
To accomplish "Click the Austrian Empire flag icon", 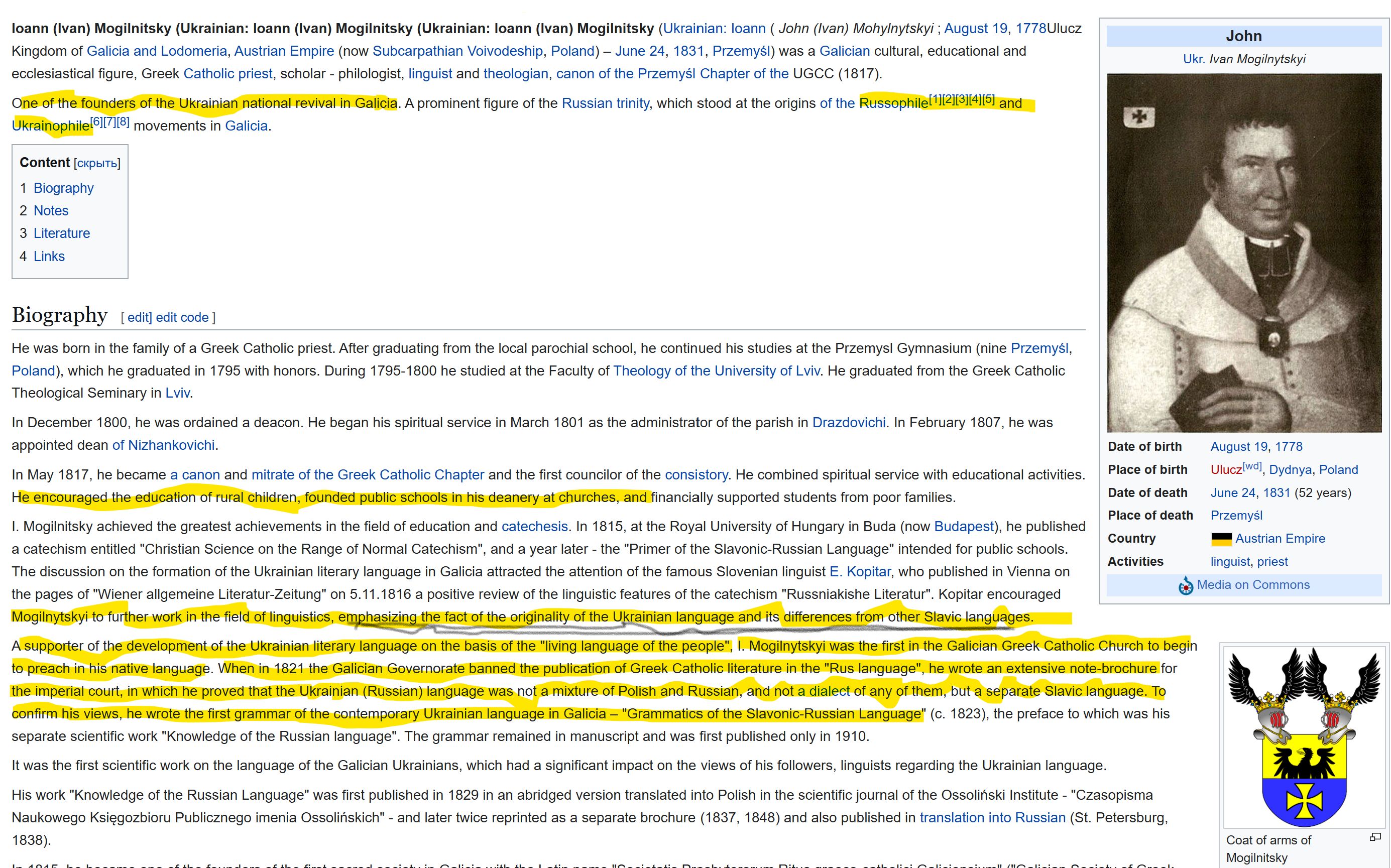I will pos(1221,539).
